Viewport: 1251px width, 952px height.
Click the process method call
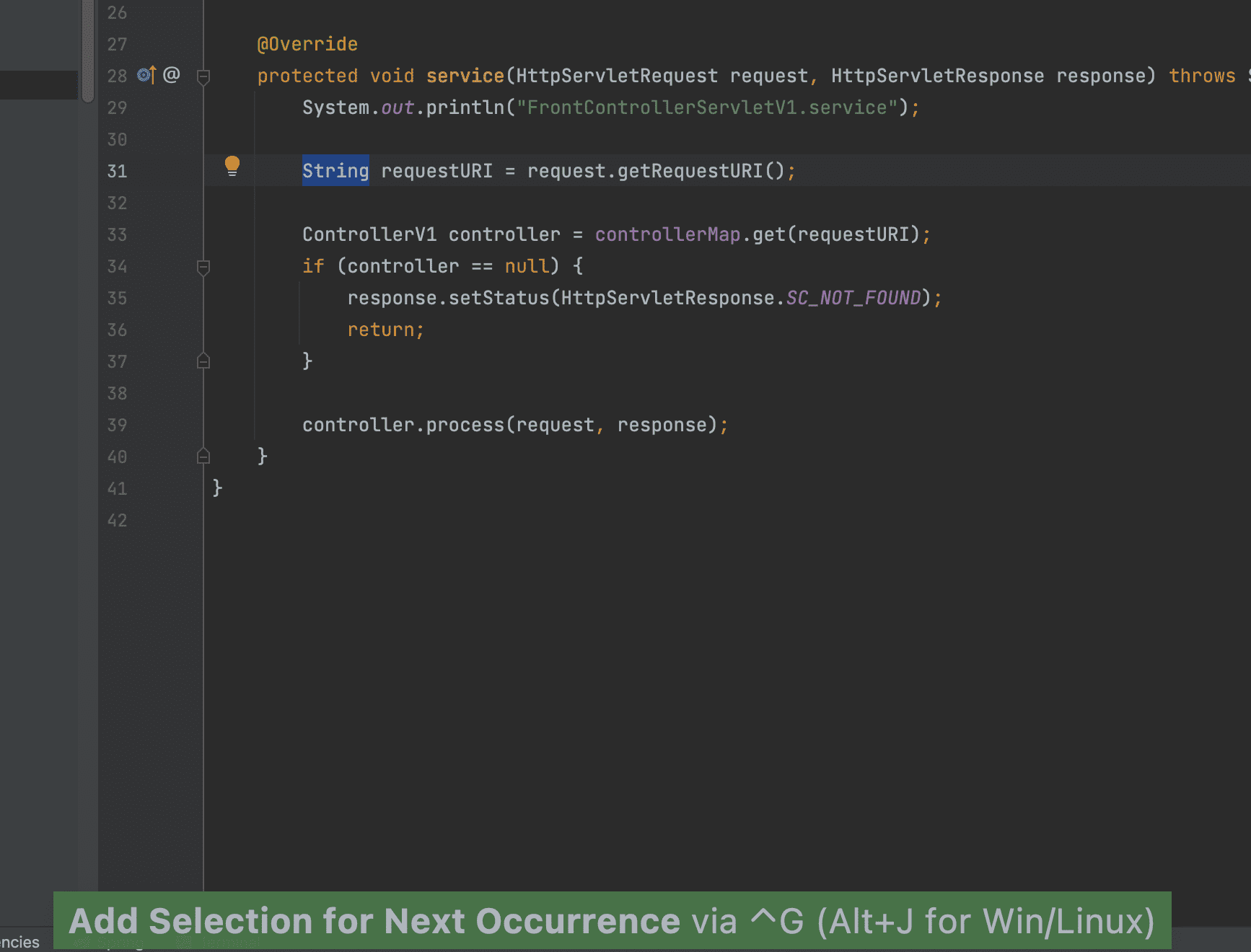click(x=465, y=426)
